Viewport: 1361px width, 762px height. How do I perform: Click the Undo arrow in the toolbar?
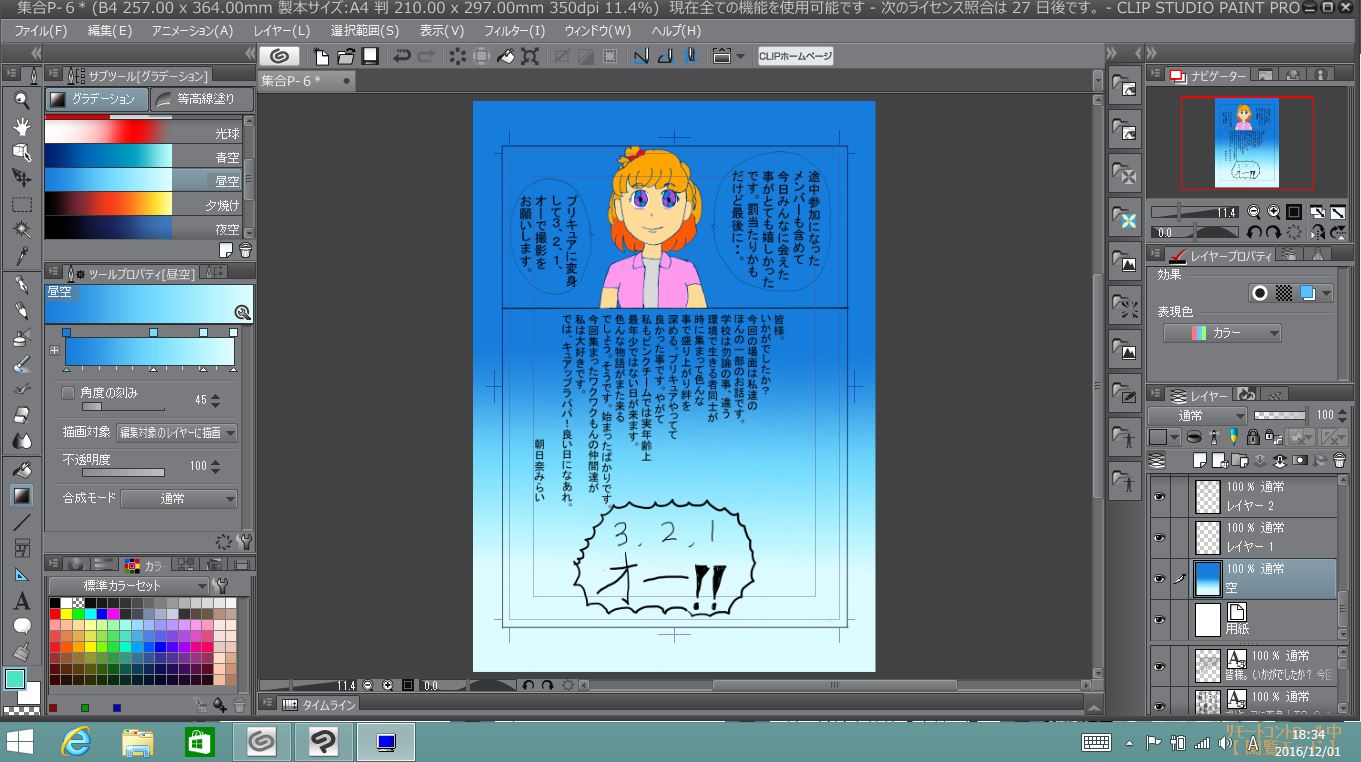402,56
